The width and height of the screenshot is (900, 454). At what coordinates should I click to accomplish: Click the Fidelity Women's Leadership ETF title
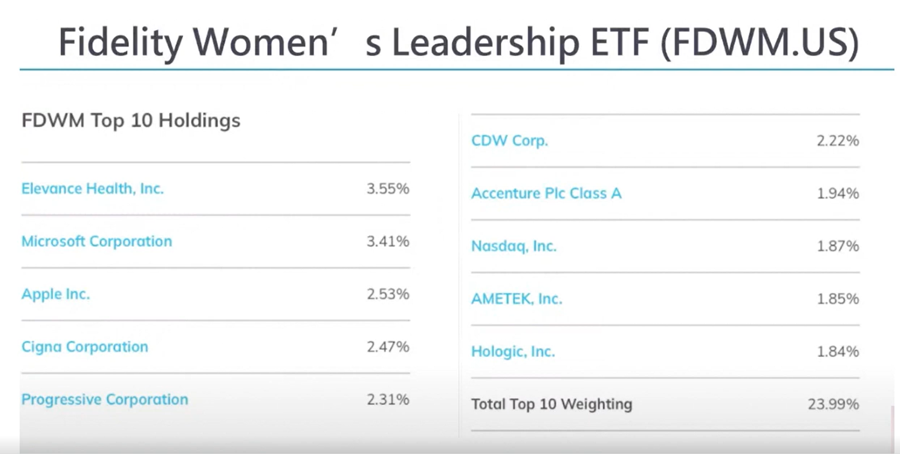point(457,44)
